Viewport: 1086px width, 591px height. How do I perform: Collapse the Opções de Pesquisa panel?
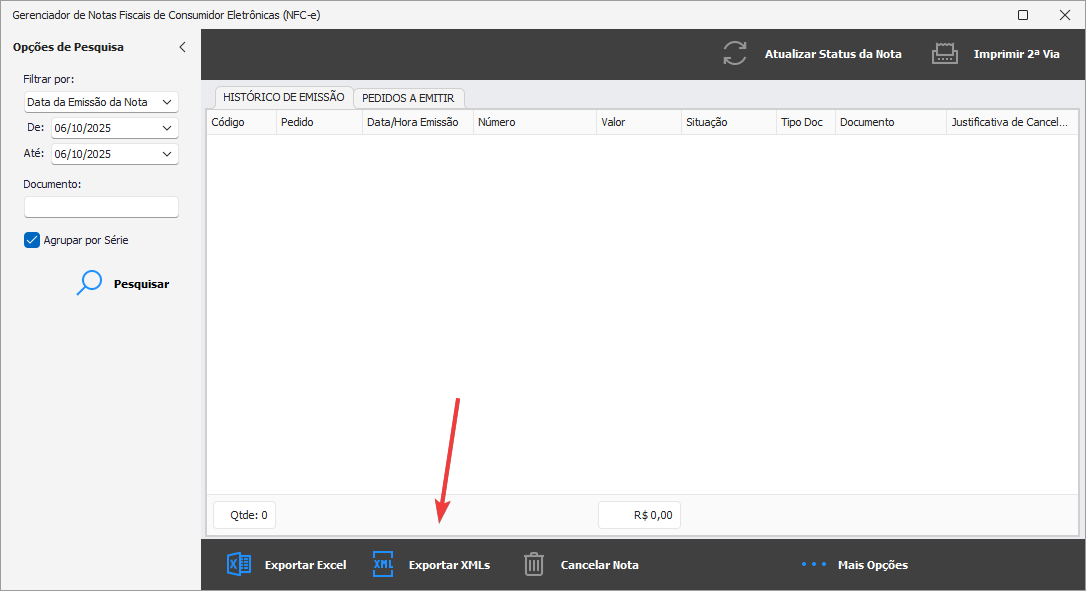(x=182, y=47)
